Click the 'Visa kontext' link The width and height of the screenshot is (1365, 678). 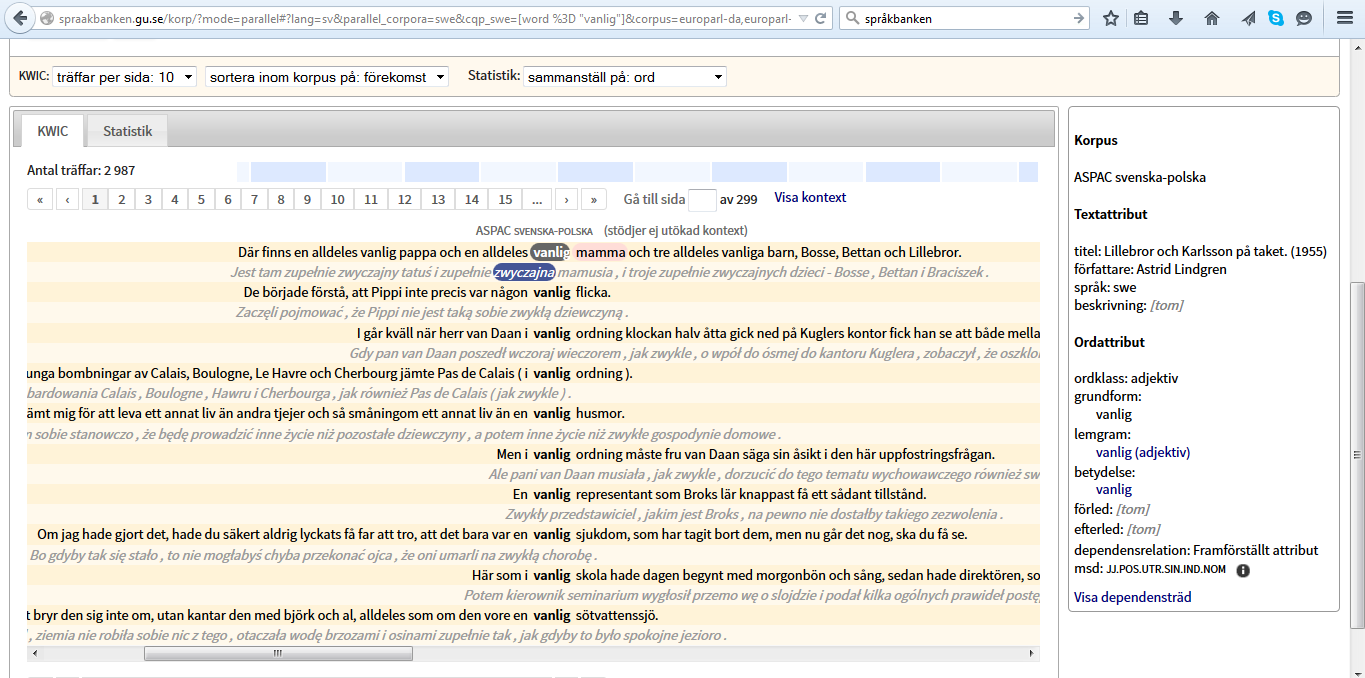click(x=810, y=197)
